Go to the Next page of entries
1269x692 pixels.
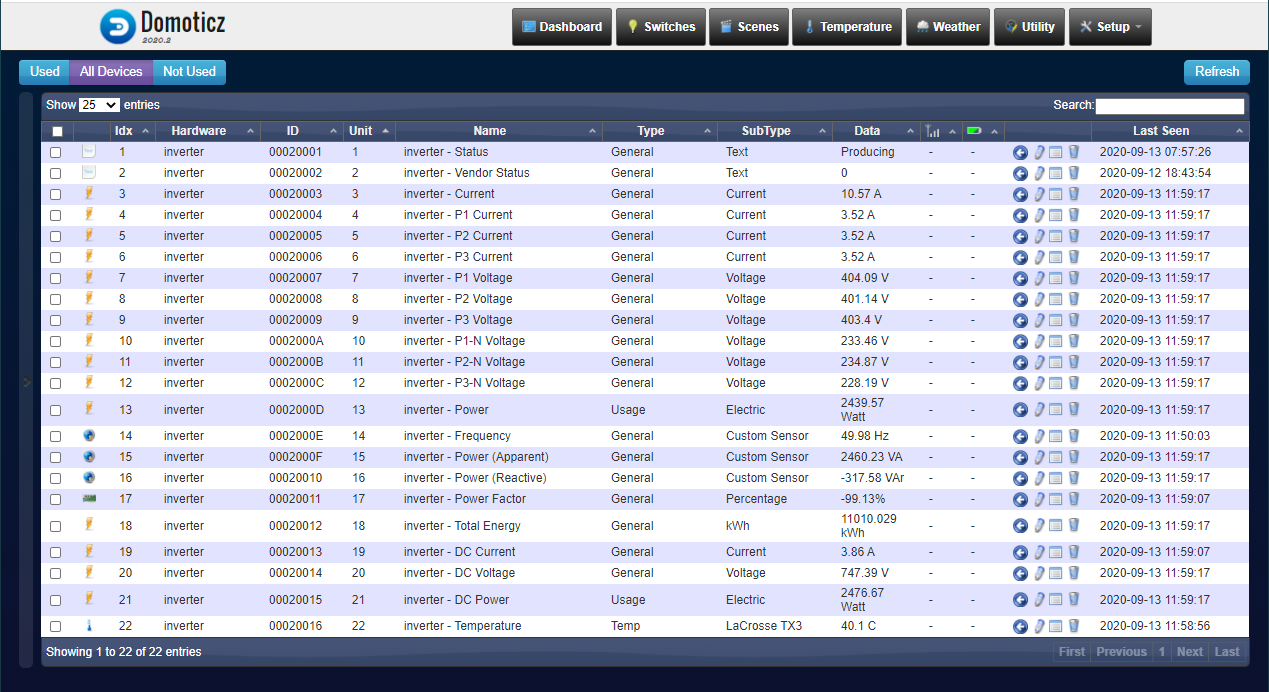click(1189, 652)
